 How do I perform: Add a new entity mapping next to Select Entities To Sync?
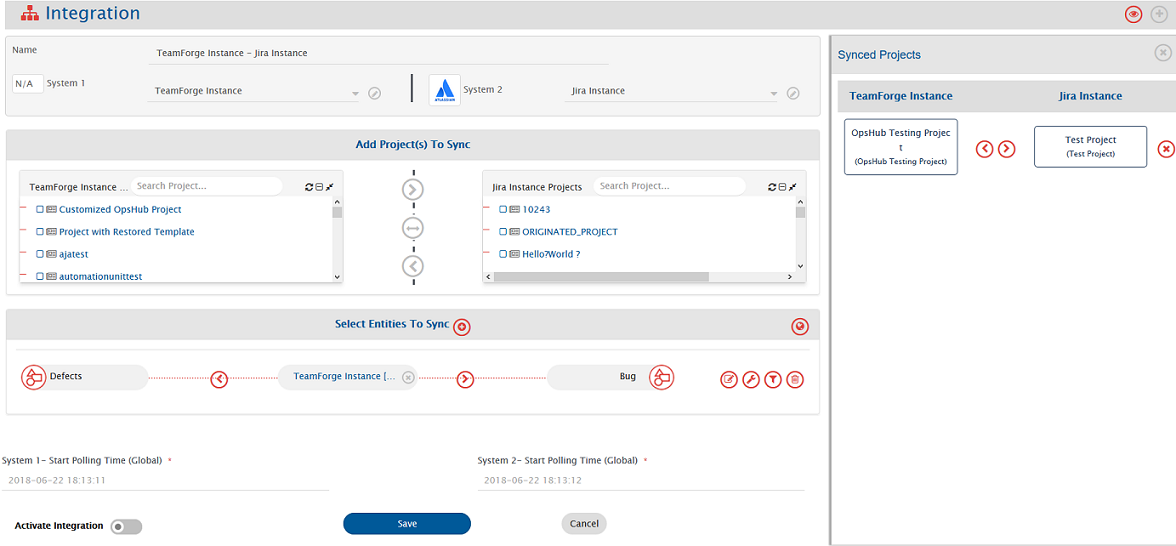click(462, 326)
